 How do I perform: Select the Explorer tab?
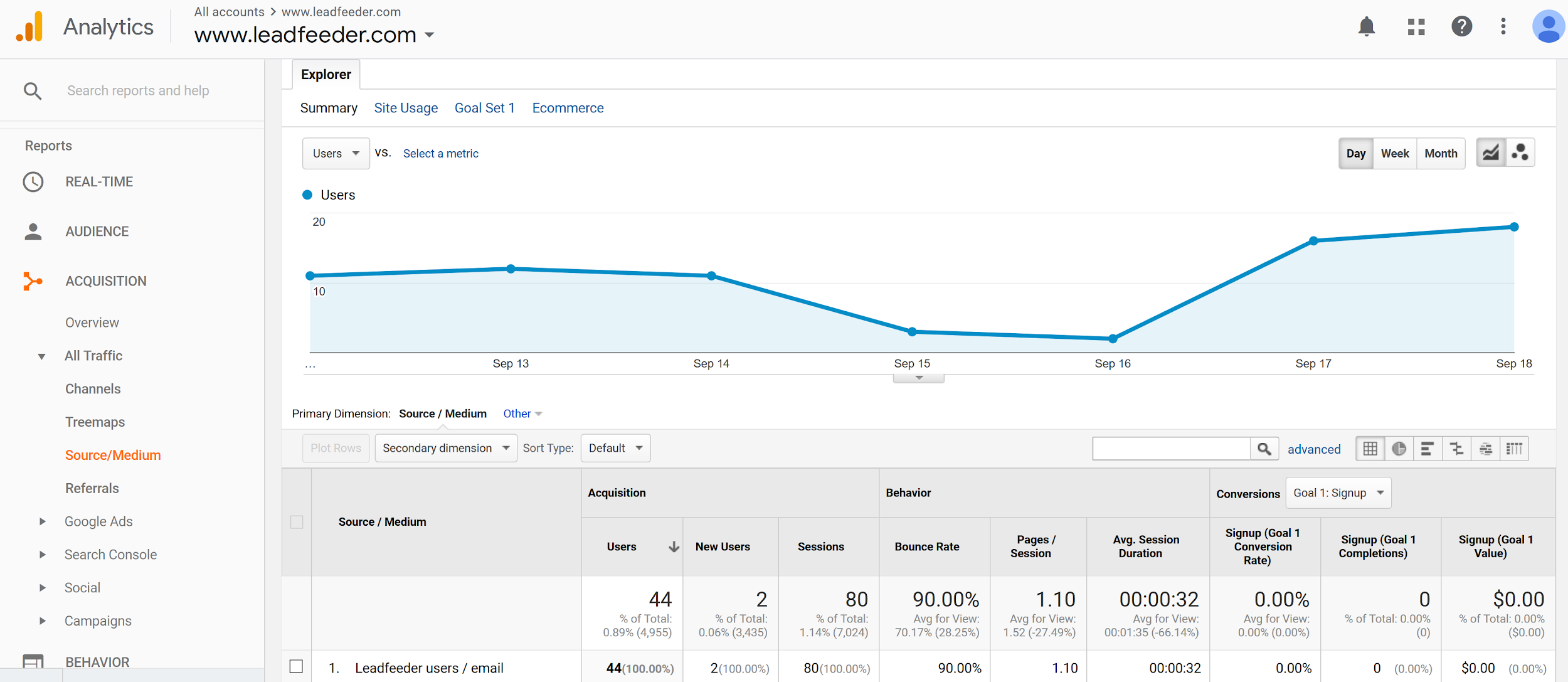coord(326,75)
